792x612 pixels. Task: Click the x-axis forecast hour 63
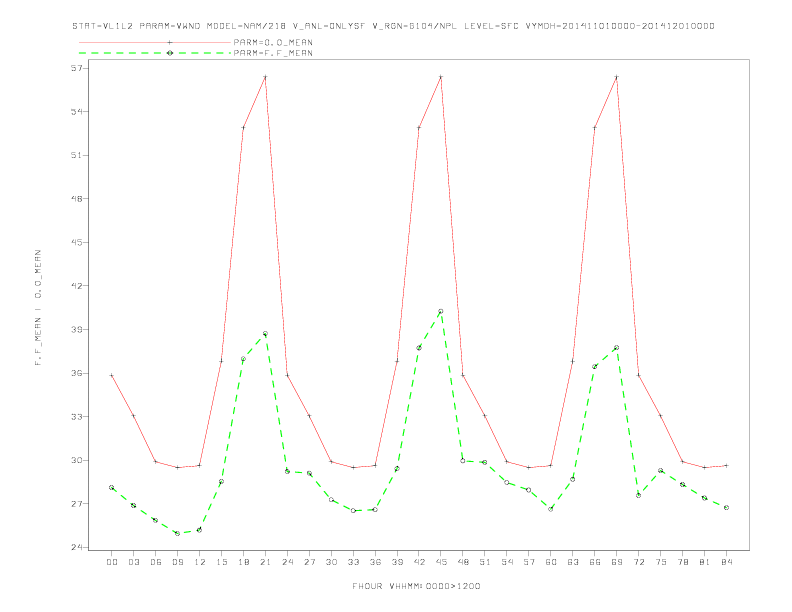[x=573, y=562]
